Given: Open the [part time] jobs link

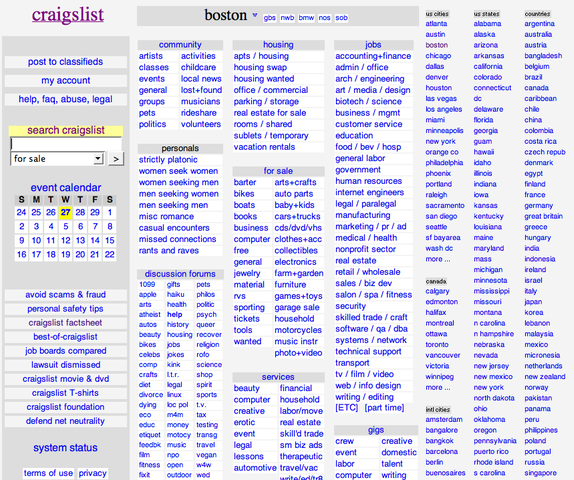Looking at the screenshot, I should click(384, 408).
